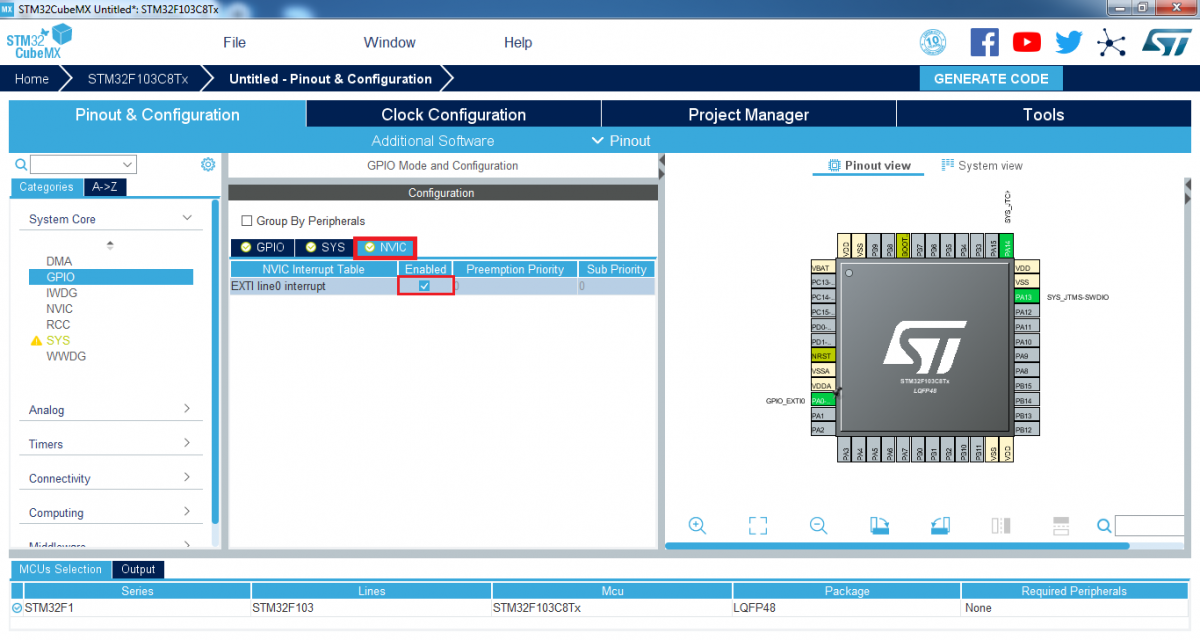Fit chip view to window
1200x640 pixels.
[758, 526]
